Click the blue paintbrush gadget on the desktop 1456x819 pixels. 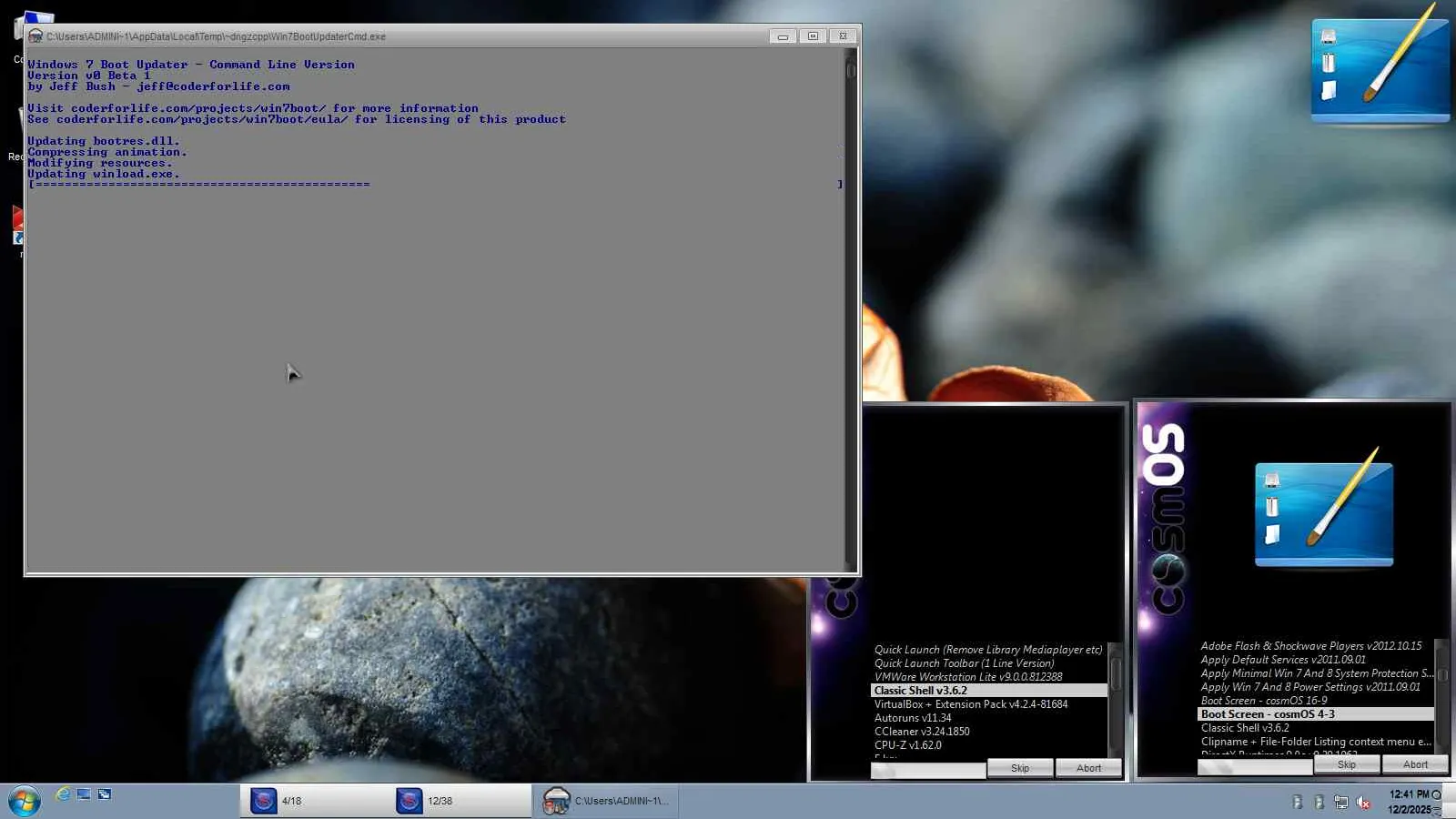click(1380, 66)
